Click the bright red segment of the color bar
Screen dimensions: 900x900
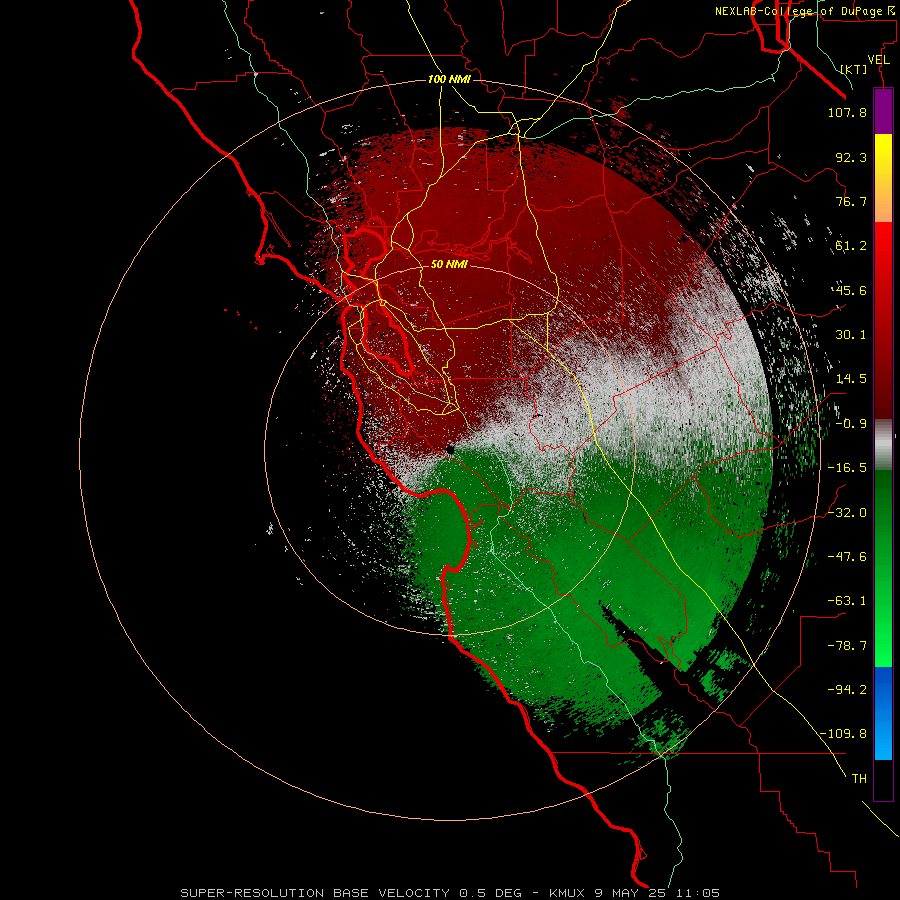tap(883, 247)
